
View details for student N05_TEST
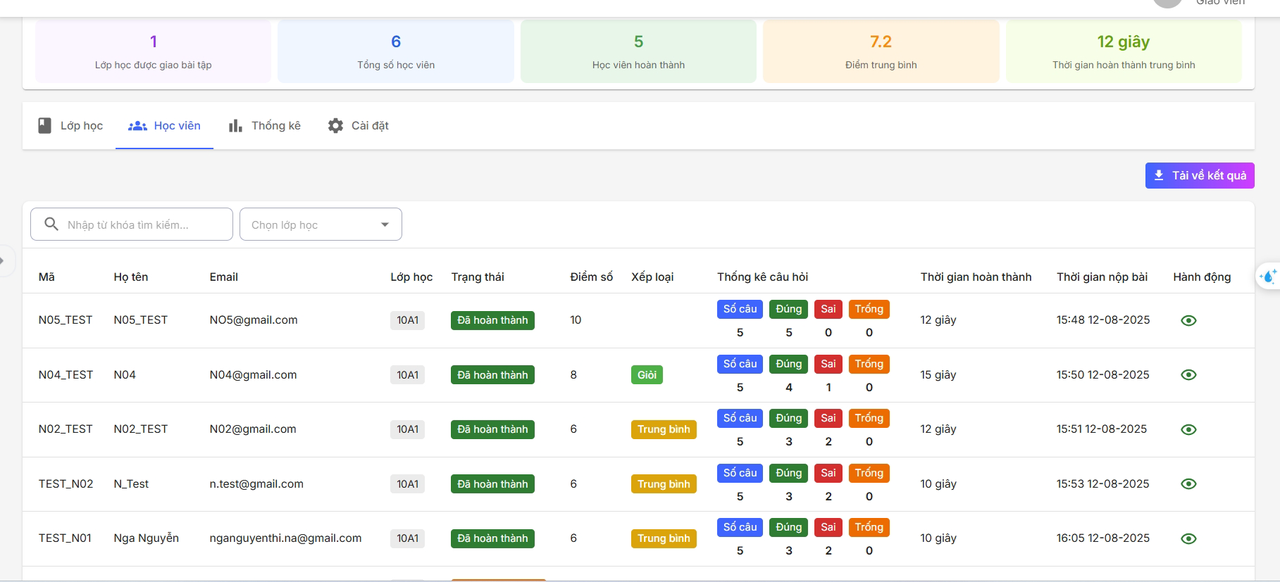1188,320
